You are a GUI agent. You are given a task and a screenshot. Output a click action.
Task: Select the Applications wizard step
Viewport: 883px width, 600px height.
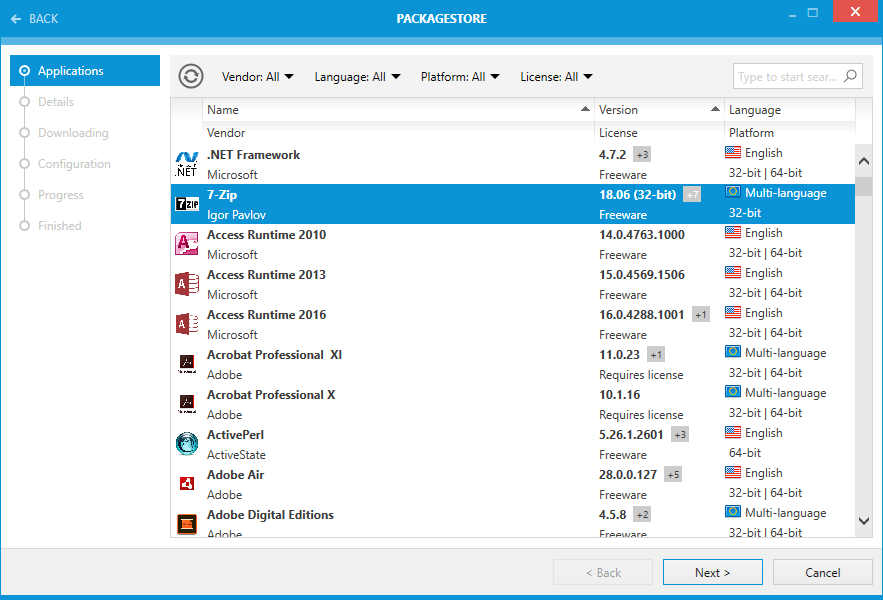click(70, 71)
